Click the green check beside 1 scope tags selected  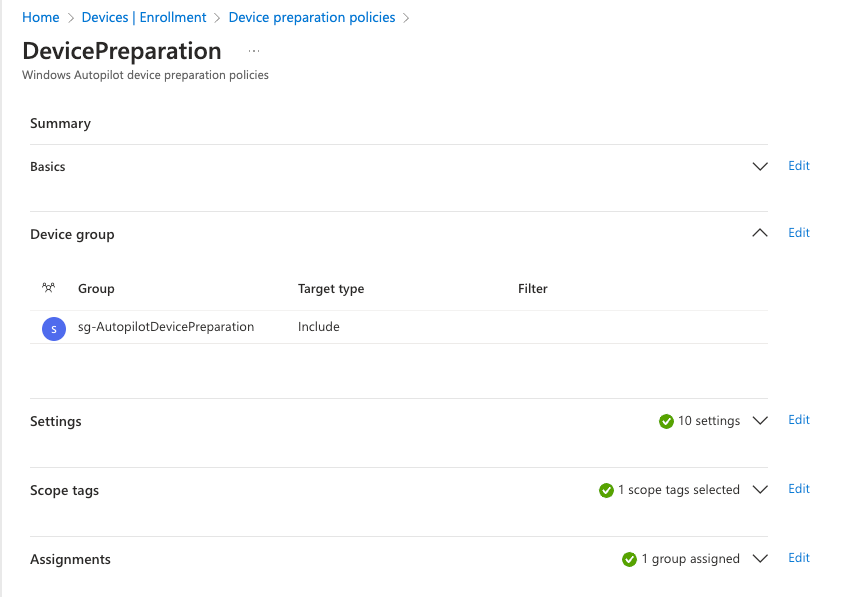(x=606, y=490)
